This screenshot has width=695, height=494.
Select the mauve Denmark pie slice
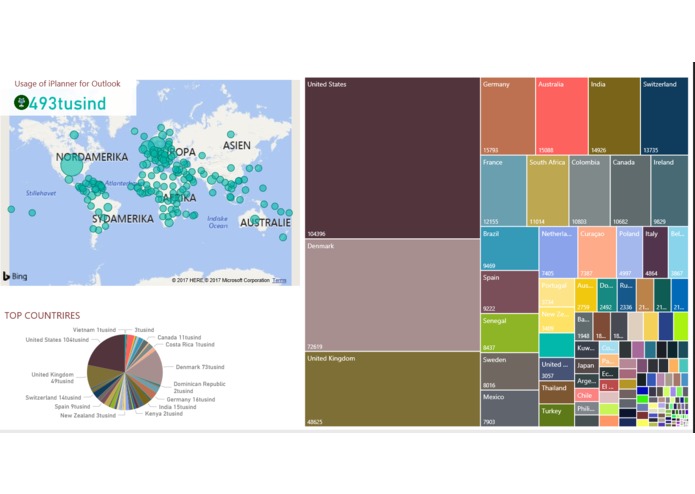coord(148,369)
